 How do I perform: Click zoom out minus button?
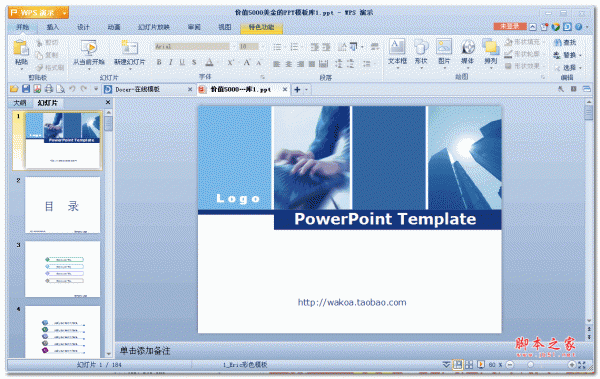point(509,365)
